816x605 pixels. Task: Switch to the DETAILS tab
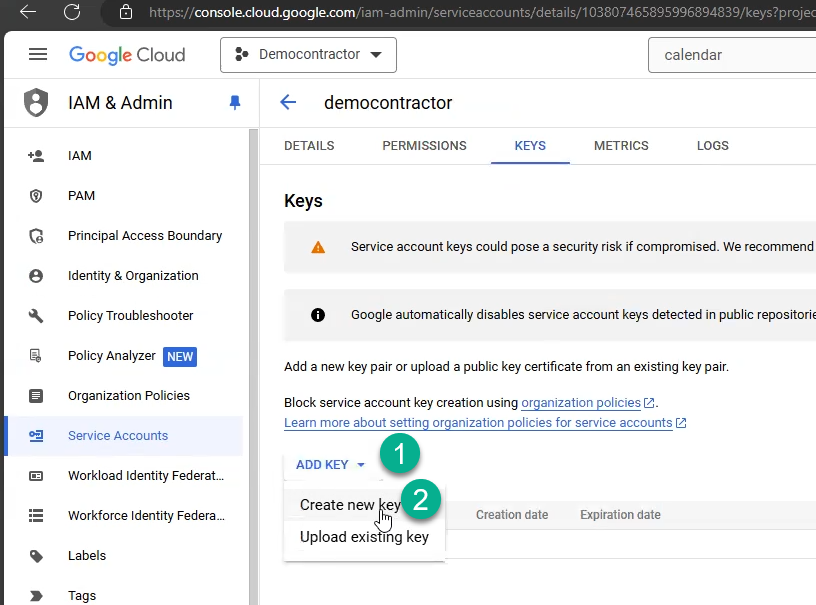click(x=309, y=146)
